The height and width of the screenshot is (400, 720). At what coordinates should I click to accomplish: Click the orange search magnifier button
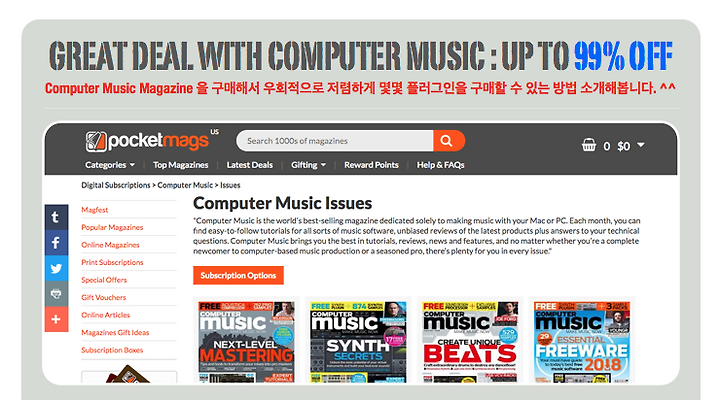coord(449,141)
